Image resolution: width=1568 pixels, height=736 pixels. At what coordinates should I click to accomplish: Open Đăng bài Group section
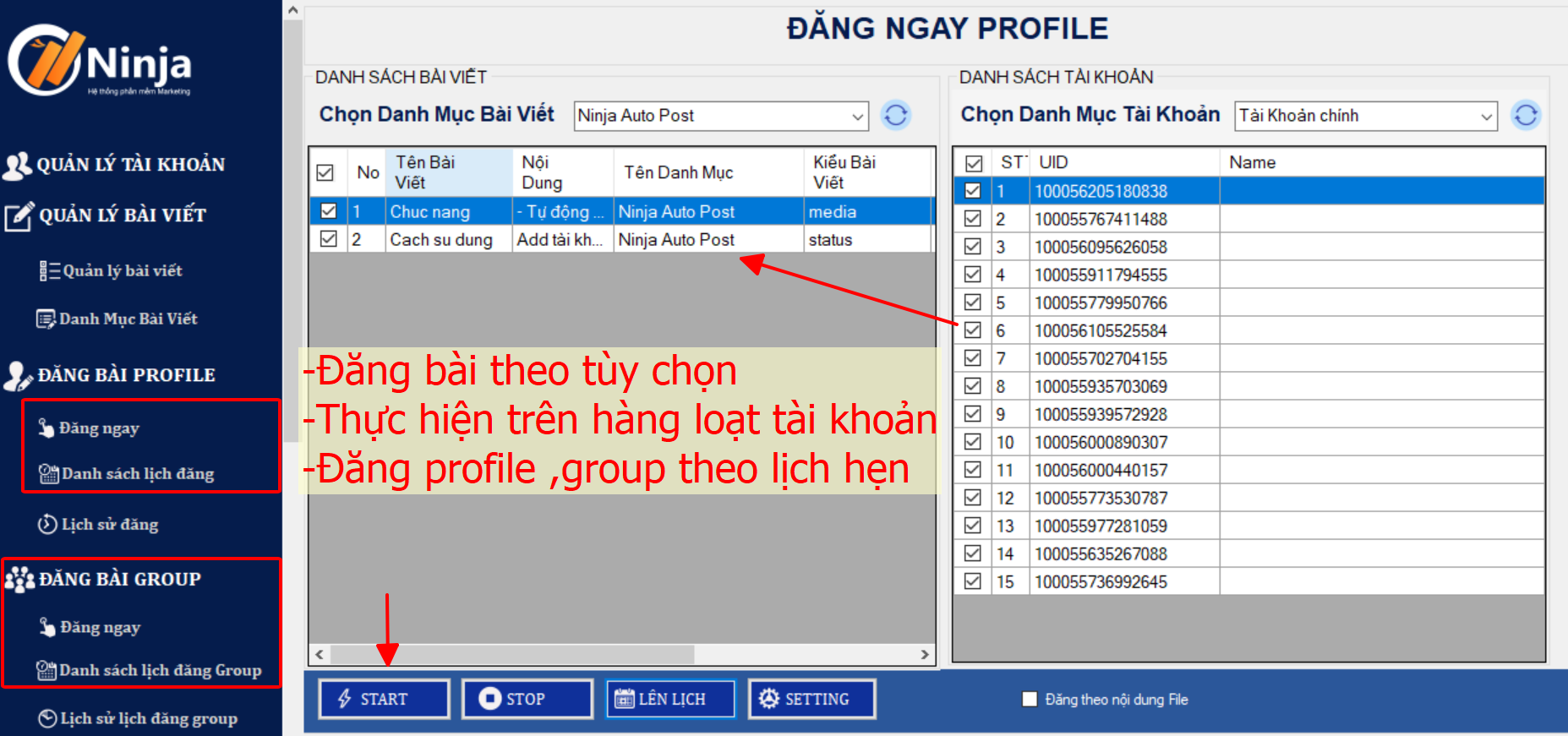(x=120, y=580)
